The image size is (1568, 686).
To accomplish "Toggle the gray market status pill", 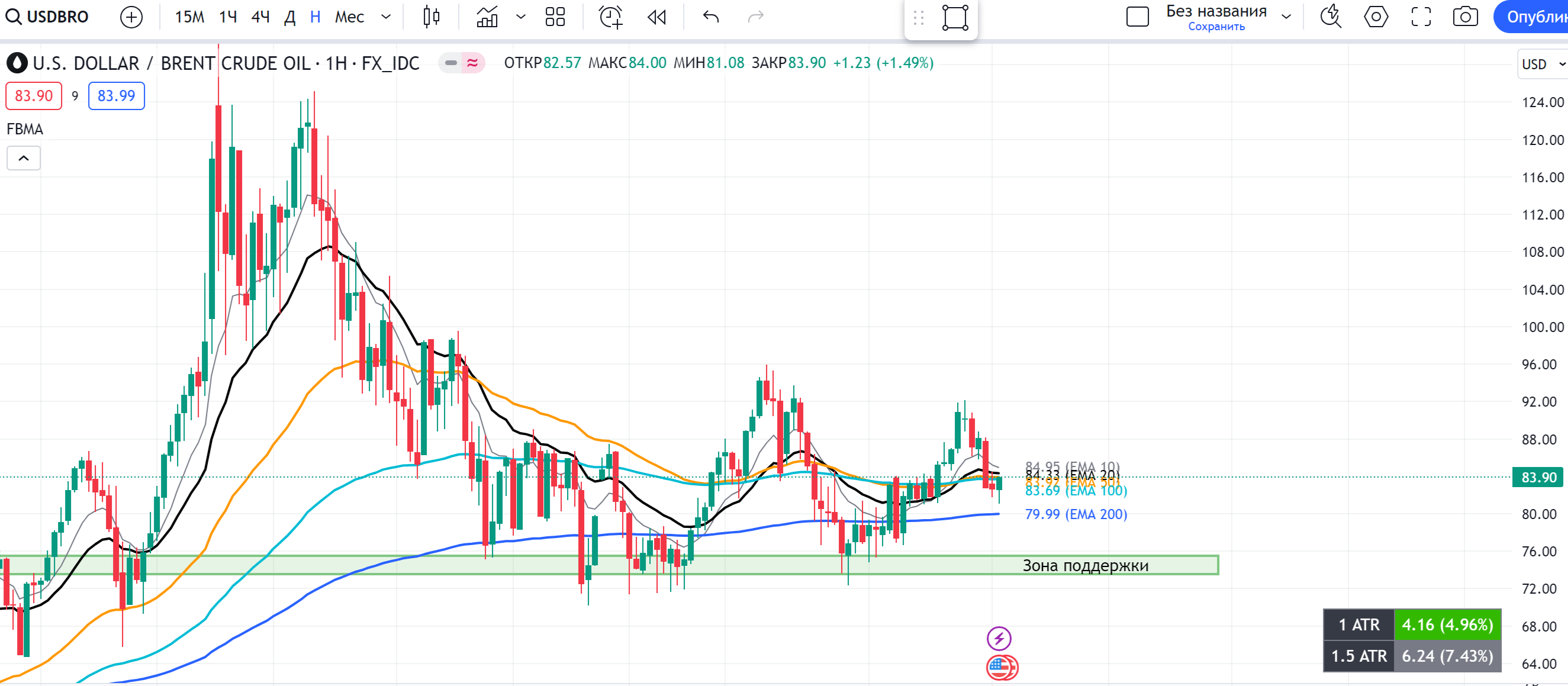I will coord(451,63).
